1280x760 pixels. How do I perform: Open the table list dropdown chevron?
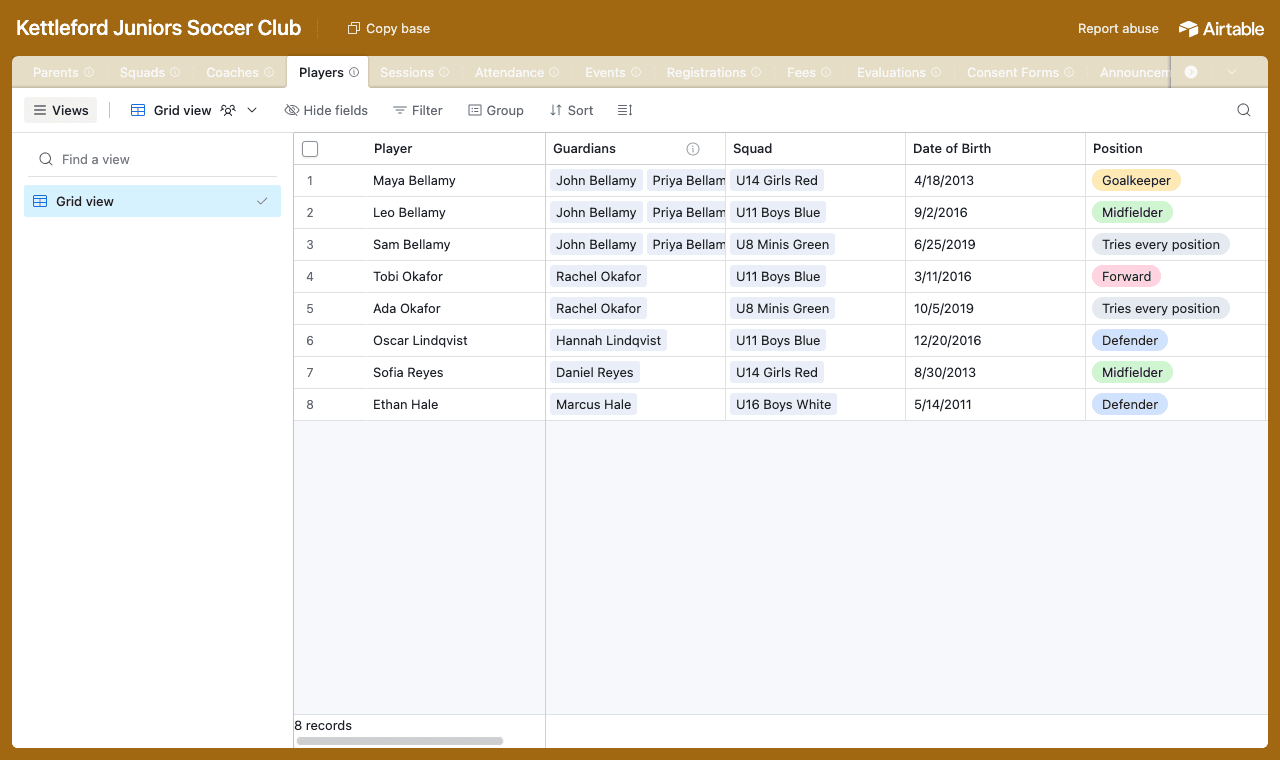point(1232,73)
